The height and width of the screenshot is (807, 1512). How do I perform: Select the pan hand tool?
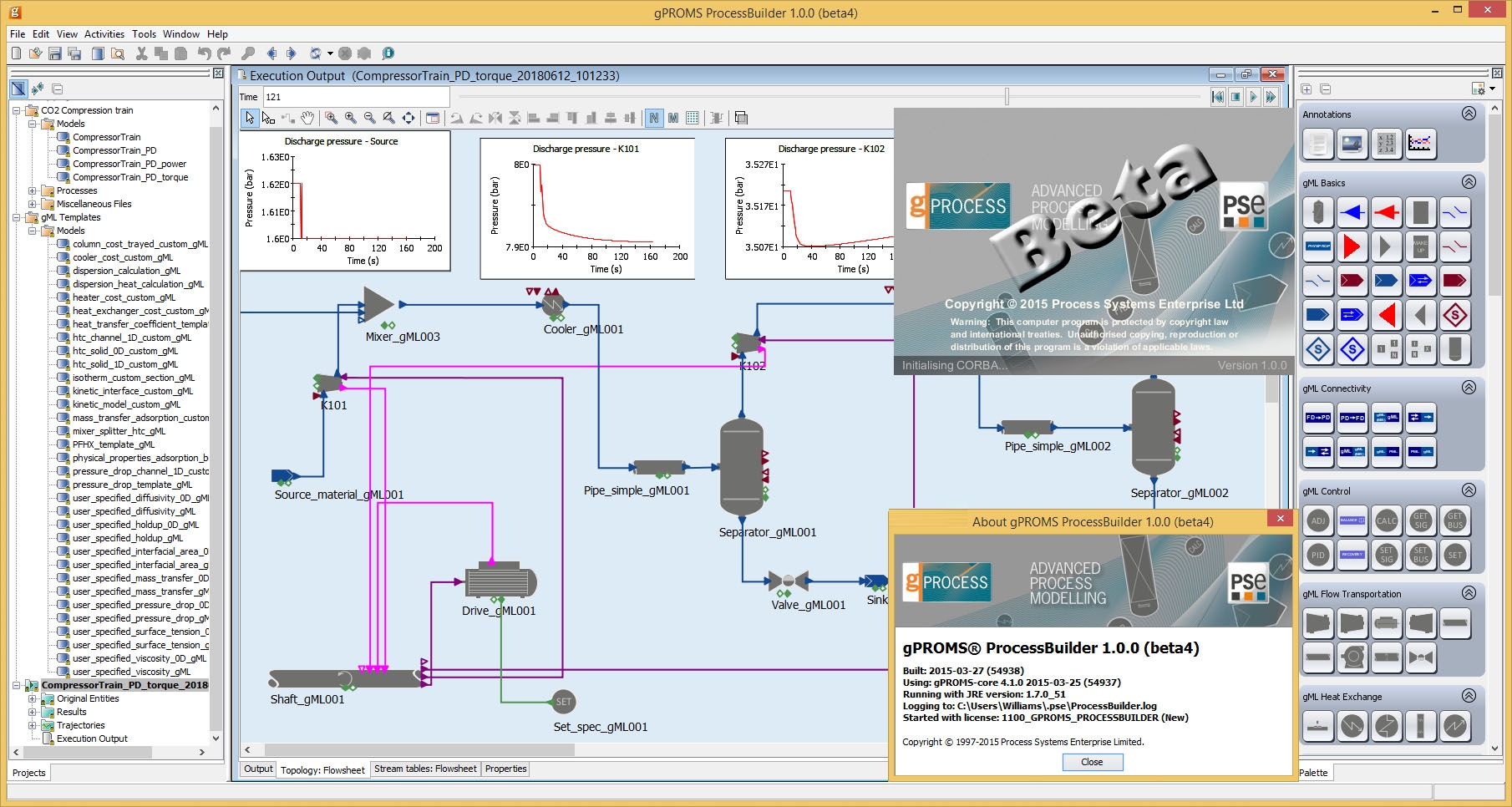(307, 118)
